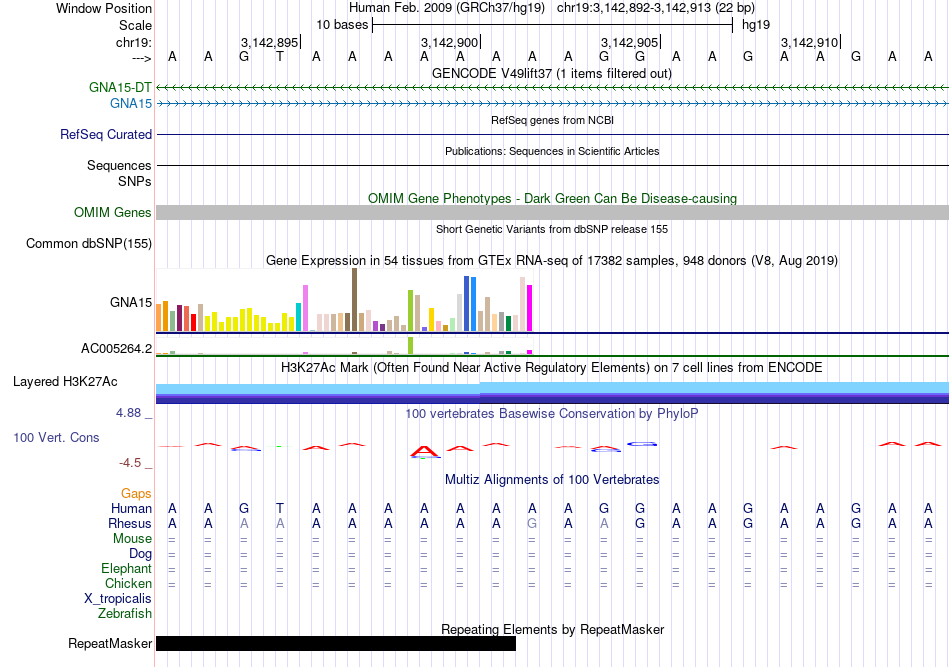Select the Common dbSNP(155) track label
Screen dimensions: 950x667
point(89,244)
